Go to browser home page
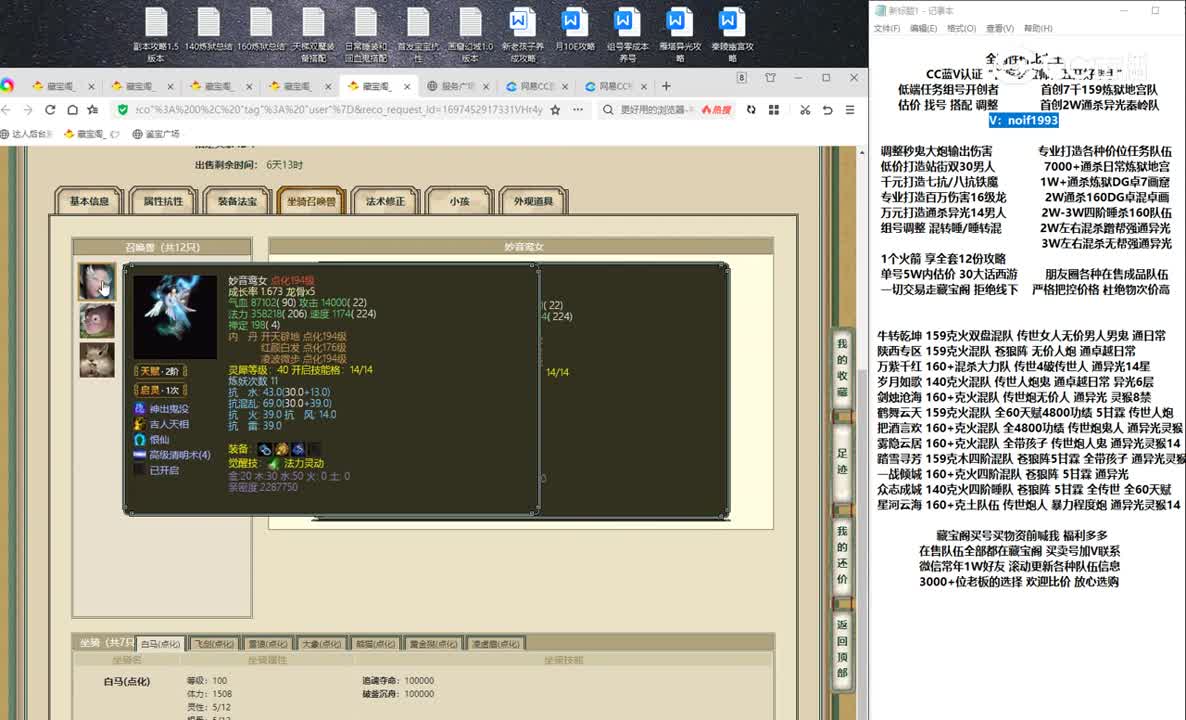The image size is (1186, 720). [x=72, y=110]
